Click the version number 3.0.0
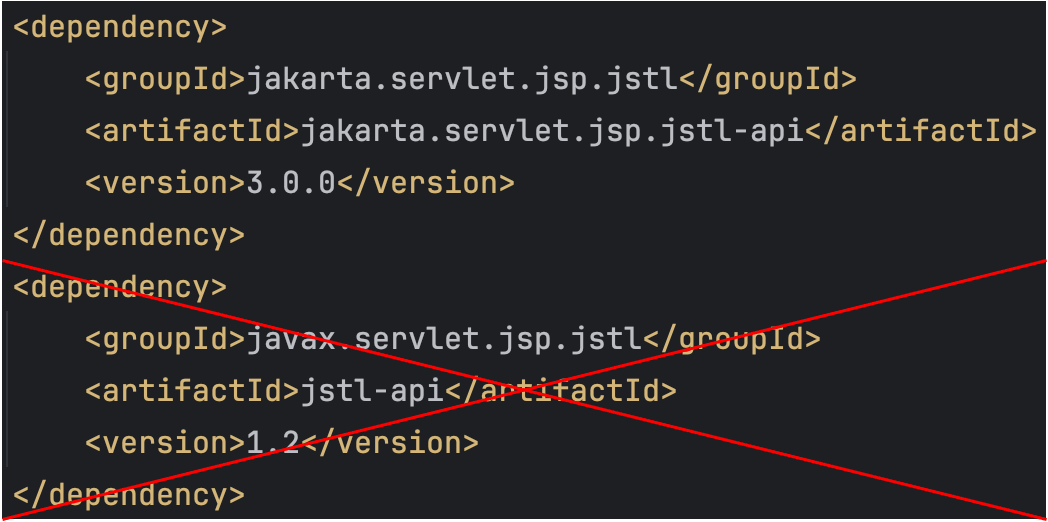The height and width of the screenshot is (522, 1048). click(x=291, y=183)
